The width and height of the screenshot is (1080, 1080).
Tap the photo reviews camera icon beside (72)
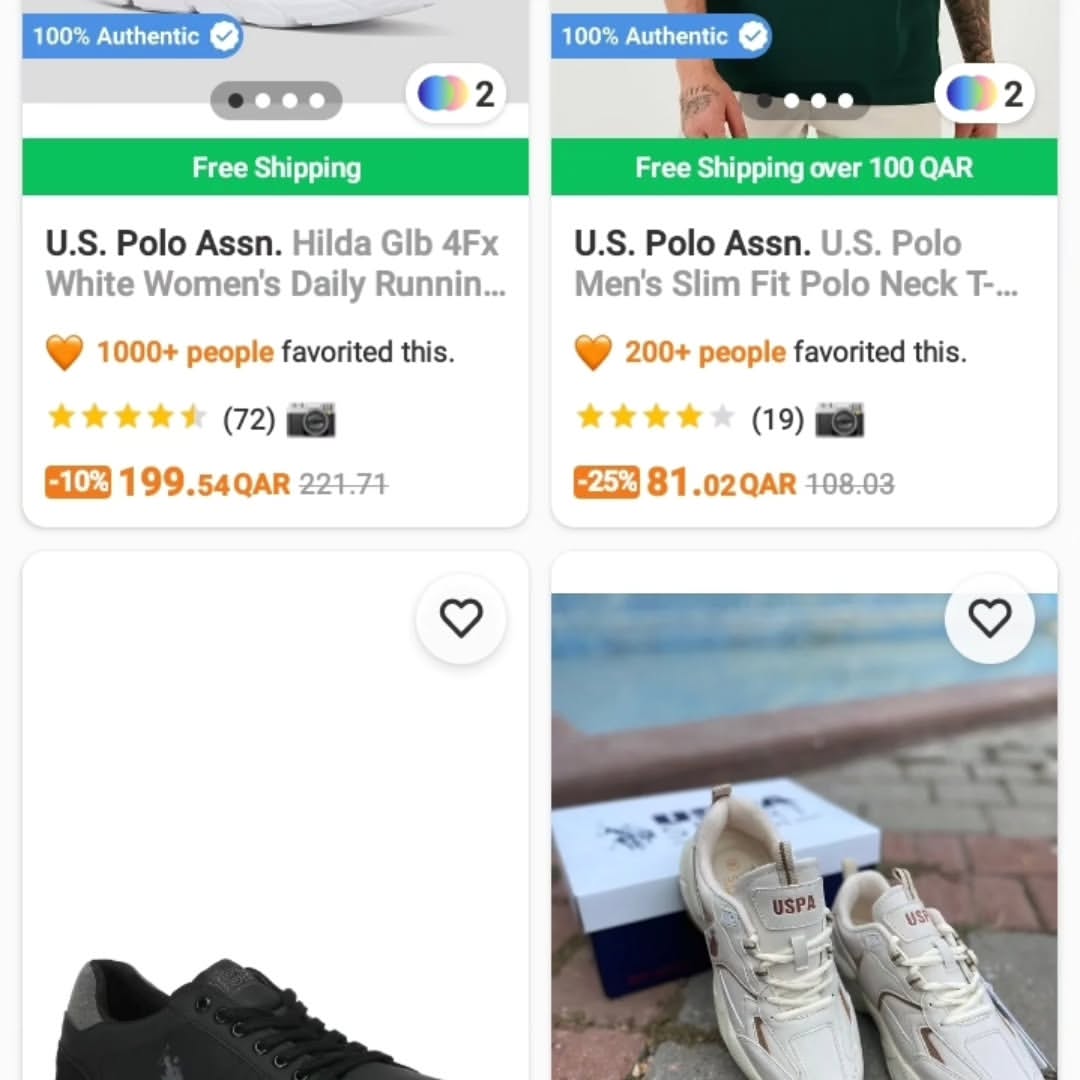click(x=311, y=420)
